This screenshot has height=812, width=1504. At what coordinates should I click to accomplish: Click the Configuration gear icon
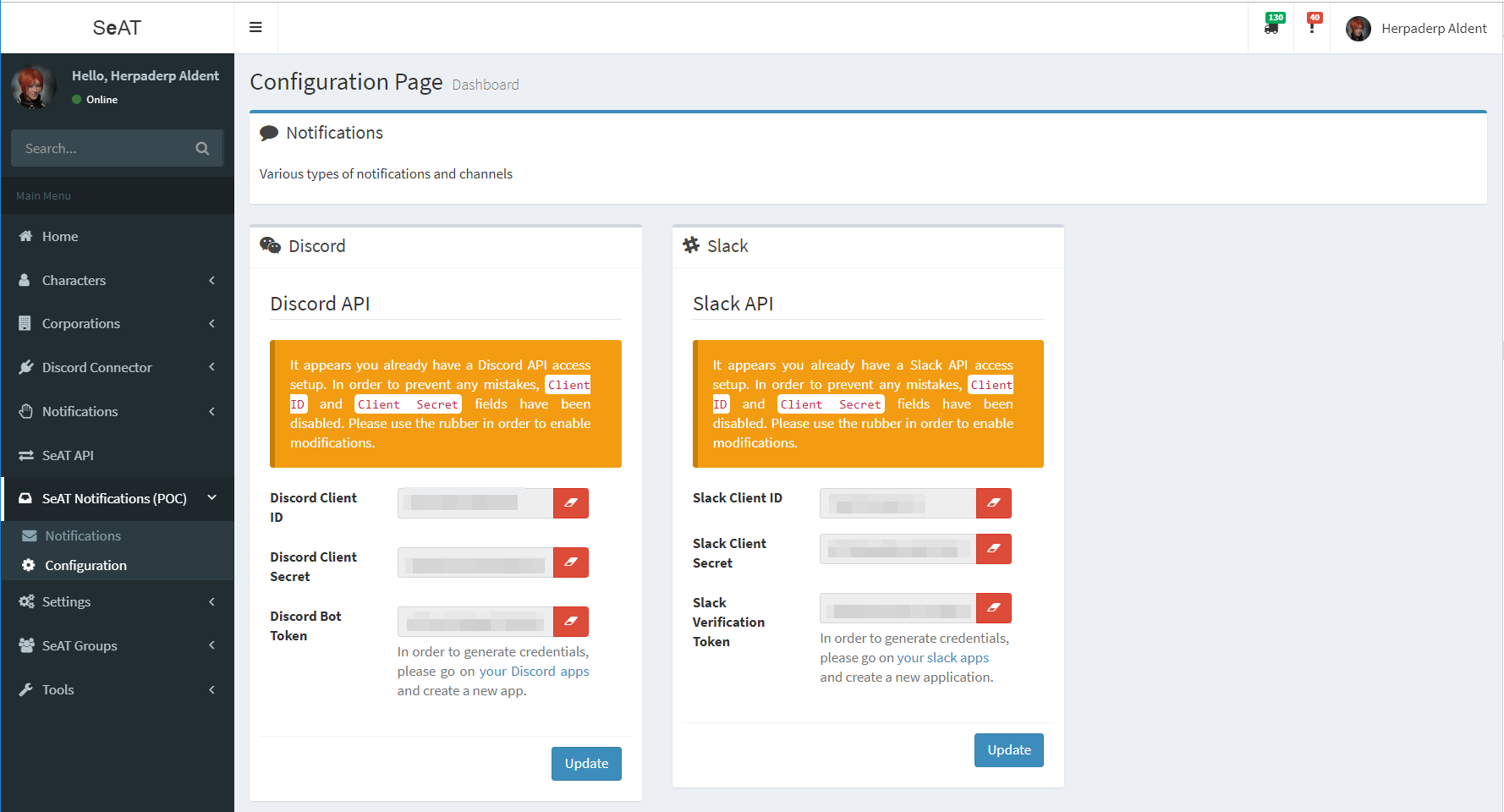pos(29,565)
